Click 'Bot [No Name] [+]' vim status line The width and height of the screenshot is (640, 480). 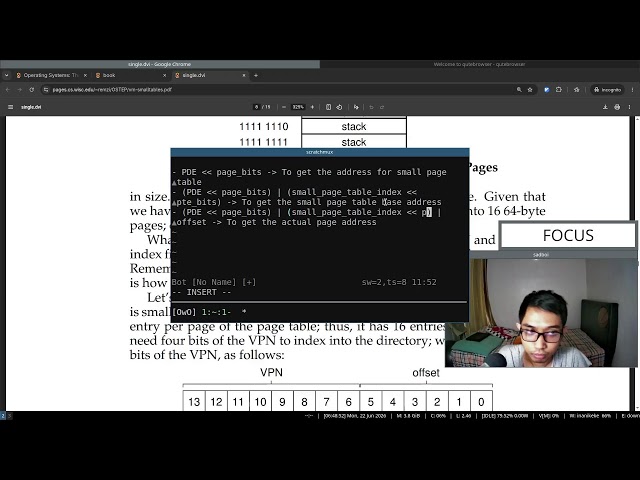click(x=213, y=282)
